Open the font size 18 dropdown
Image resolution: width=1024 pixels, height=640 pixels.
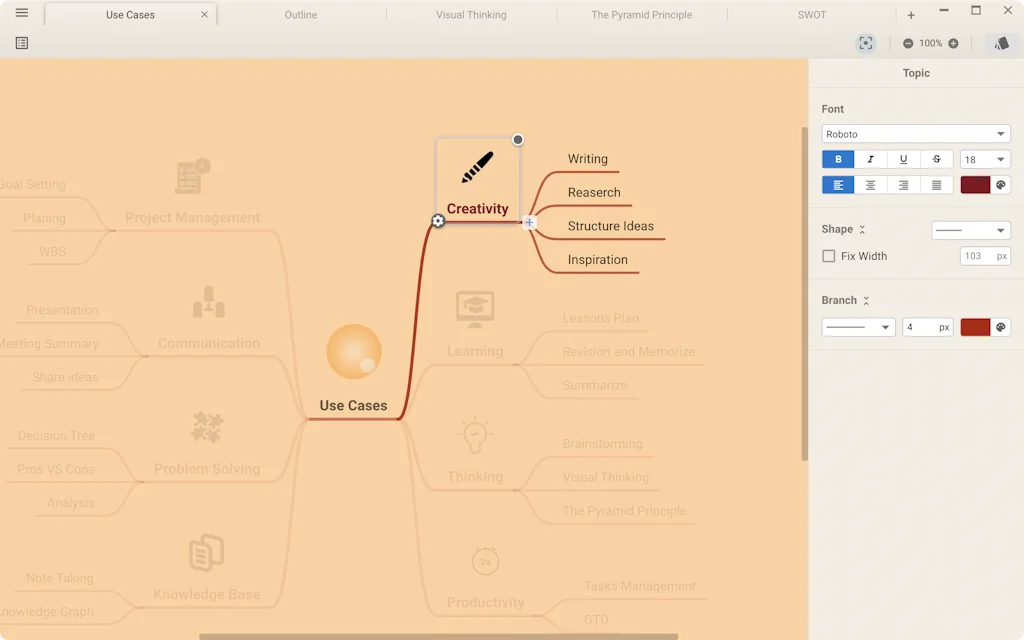(x=985, y=158)
